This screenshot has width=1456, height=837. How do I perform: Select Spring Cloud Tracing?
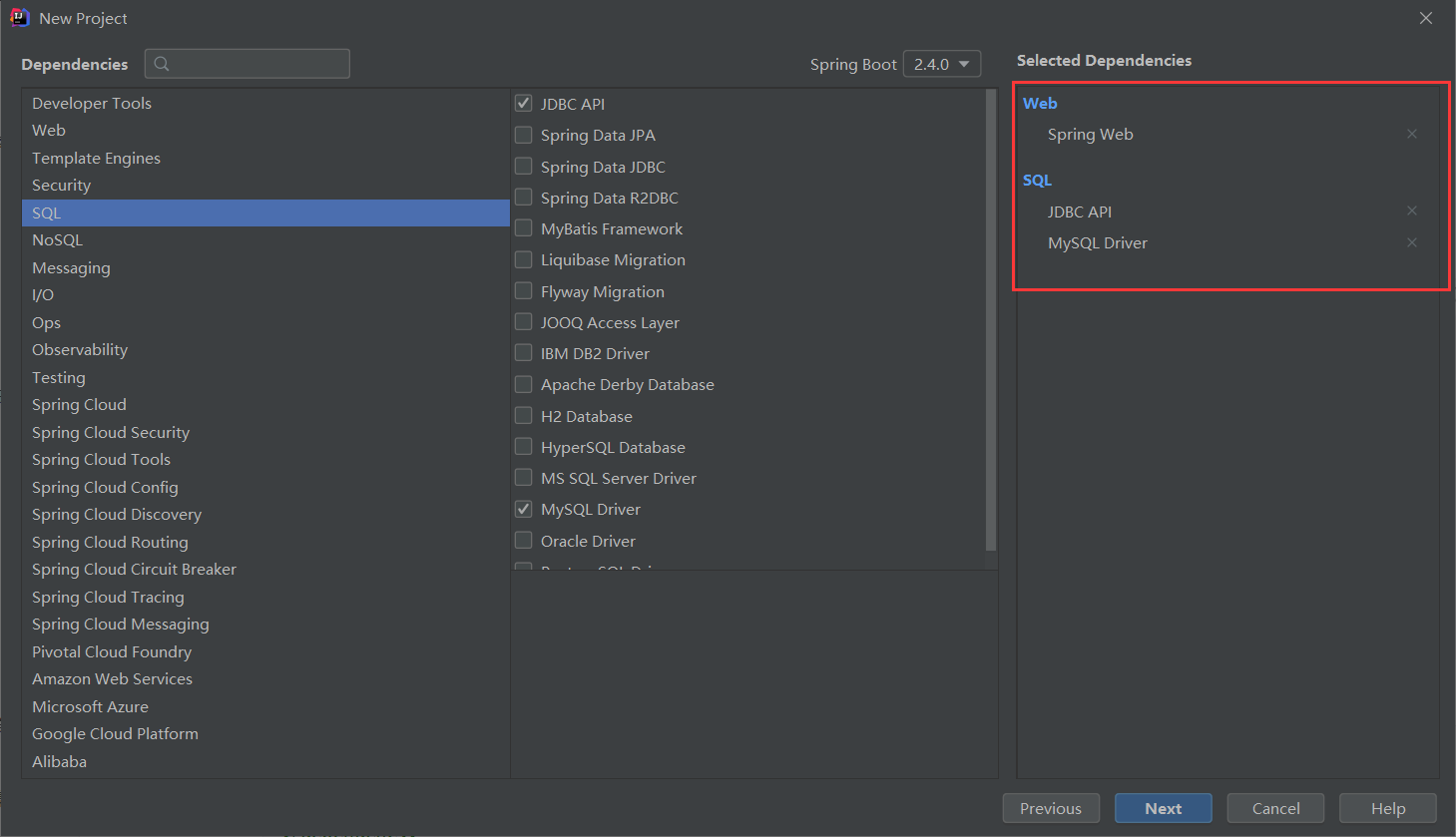(x=265, y=597)
